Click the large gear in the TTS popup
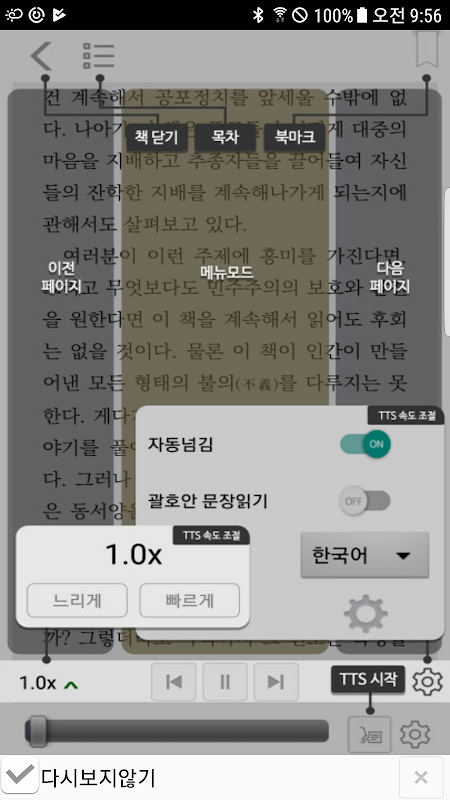Screen dimensions: 450x800 click(365, 614)
